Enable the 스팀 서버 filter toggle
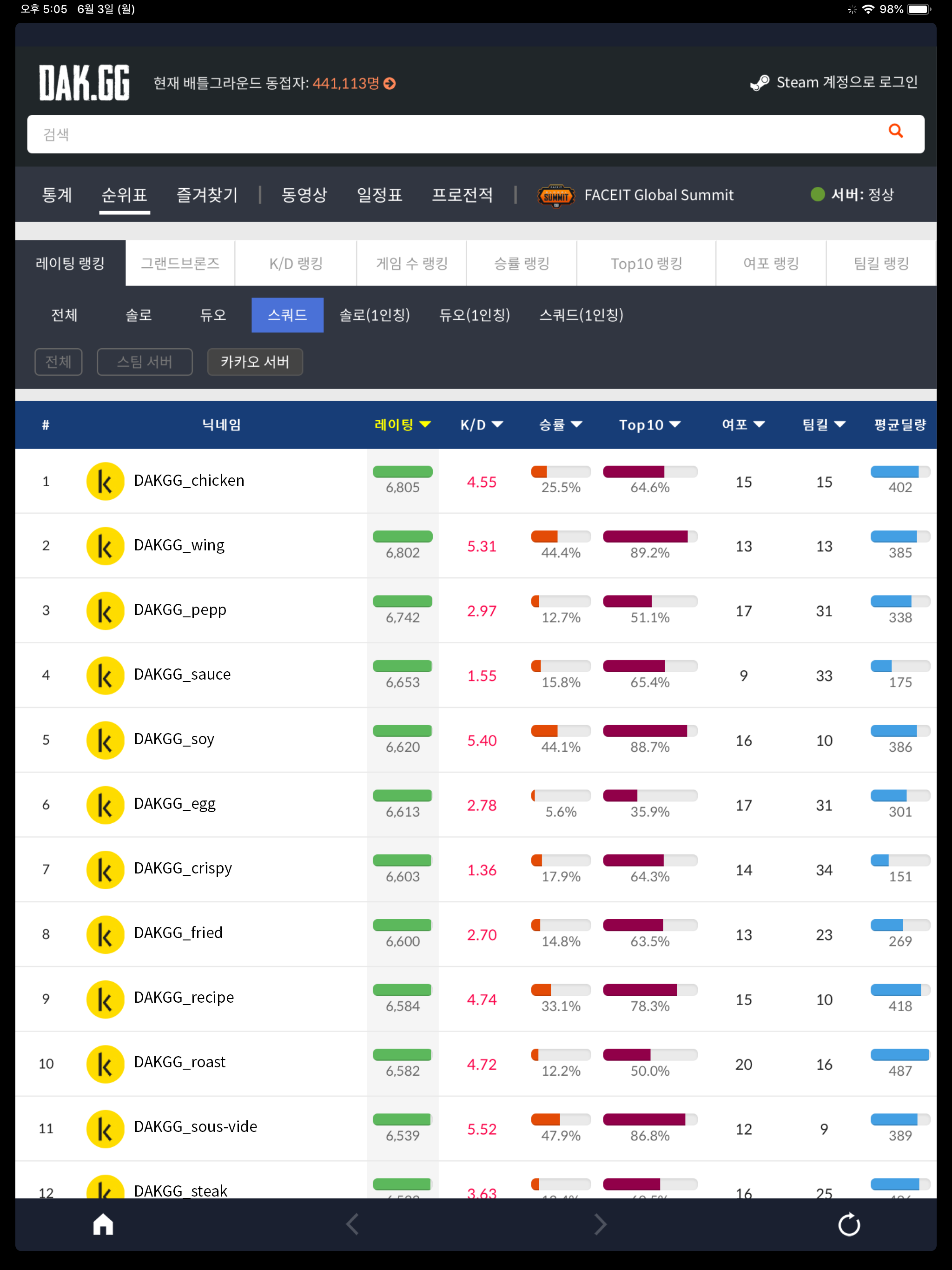The width and height of the screenshot is (952, 1270). pos(144,362)
